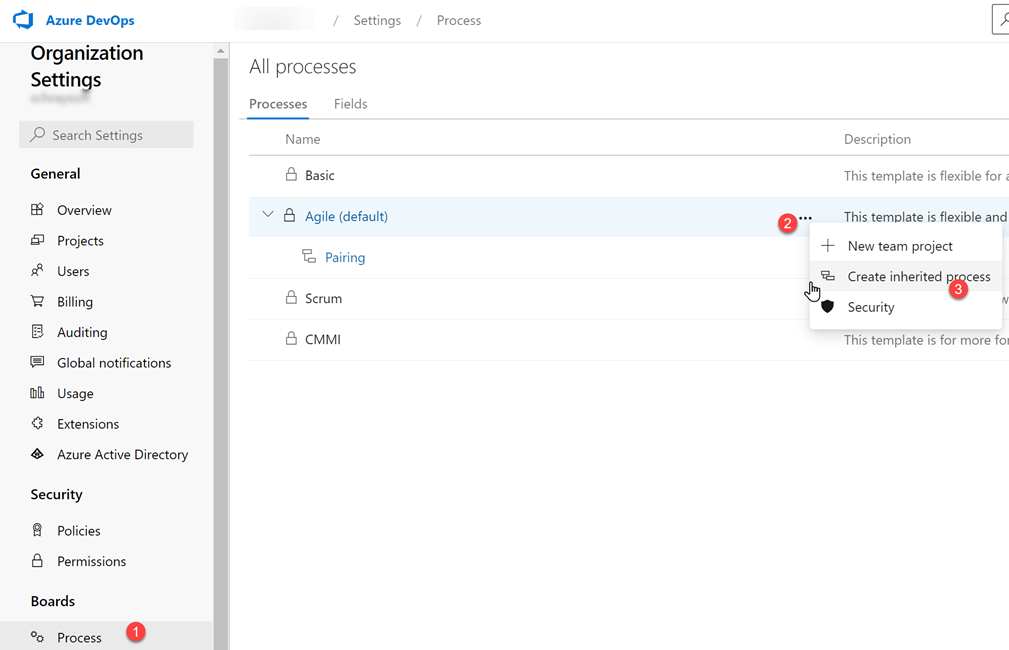Click the Policies badge icon

[37, 530]
